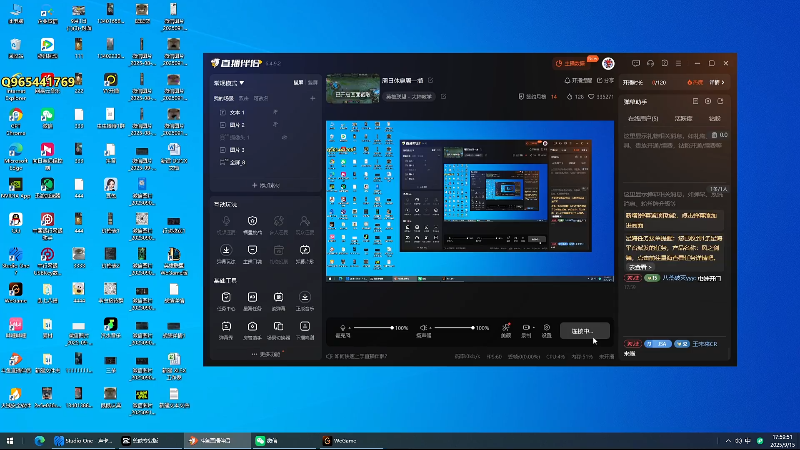
Task: Expand 更多功能 more functions
Action: pyautogui.click(x=266, y=354)
